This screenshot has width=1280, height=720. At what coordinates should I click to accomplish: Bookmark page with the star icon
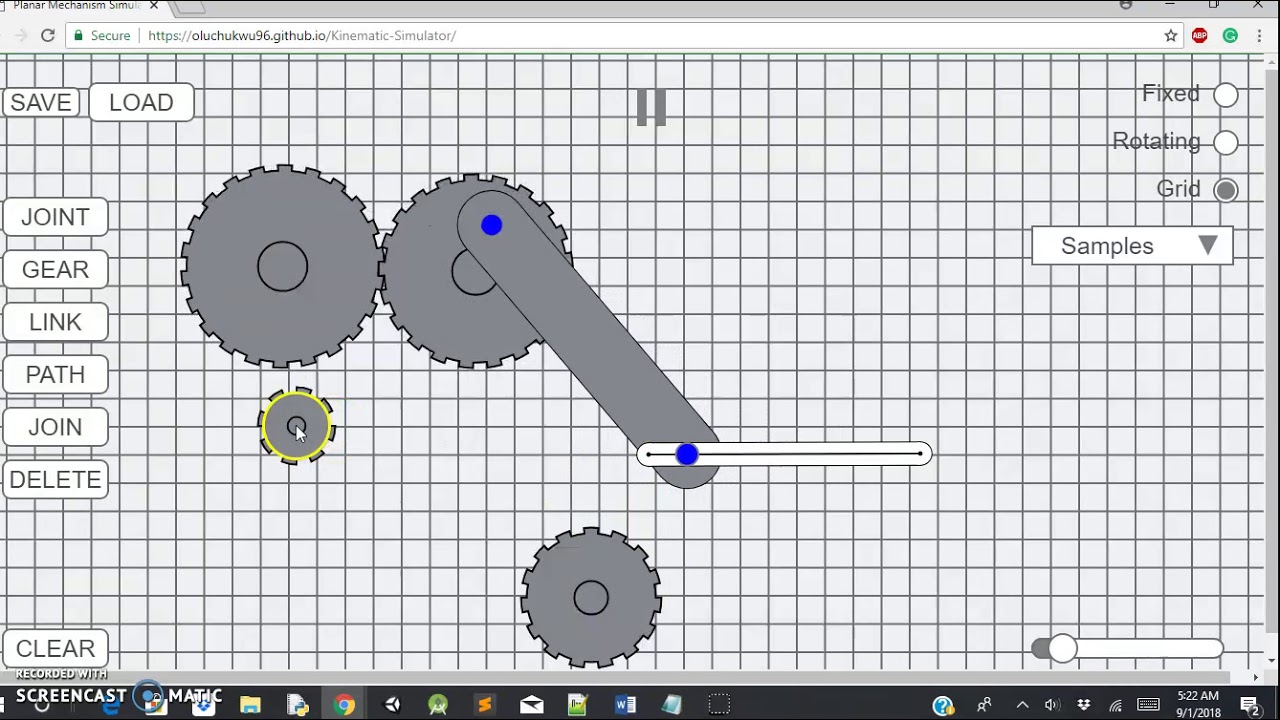click(1171, 35)
